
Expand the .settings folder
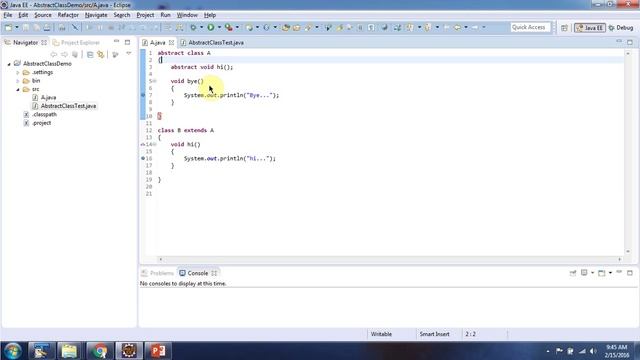18,73
